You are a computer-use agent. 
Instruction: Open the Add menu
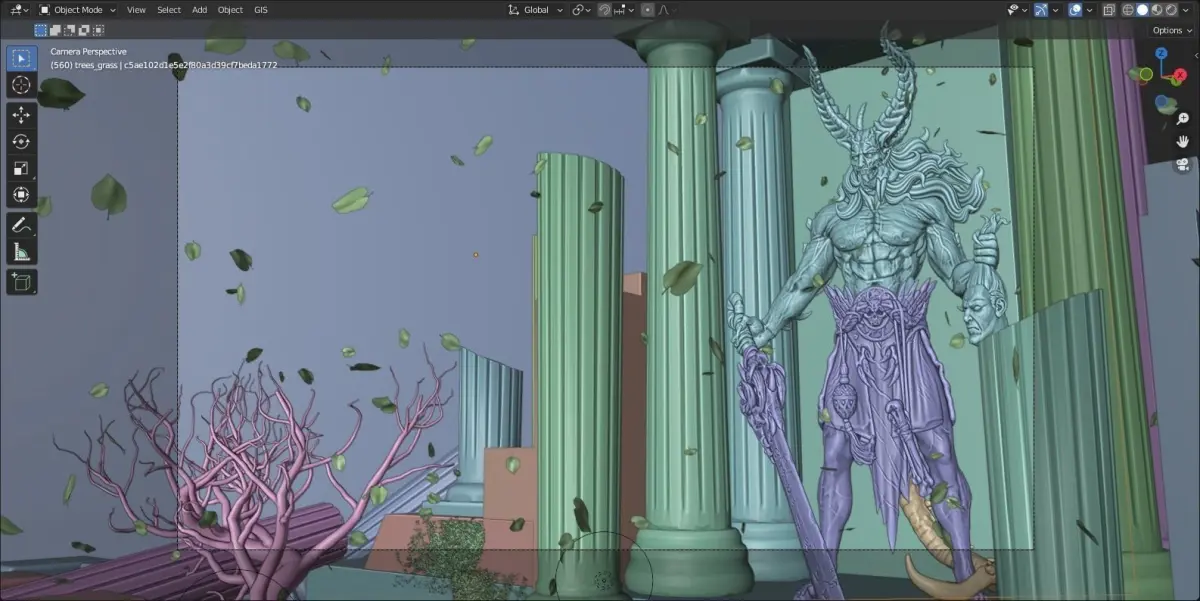(200, 10)
